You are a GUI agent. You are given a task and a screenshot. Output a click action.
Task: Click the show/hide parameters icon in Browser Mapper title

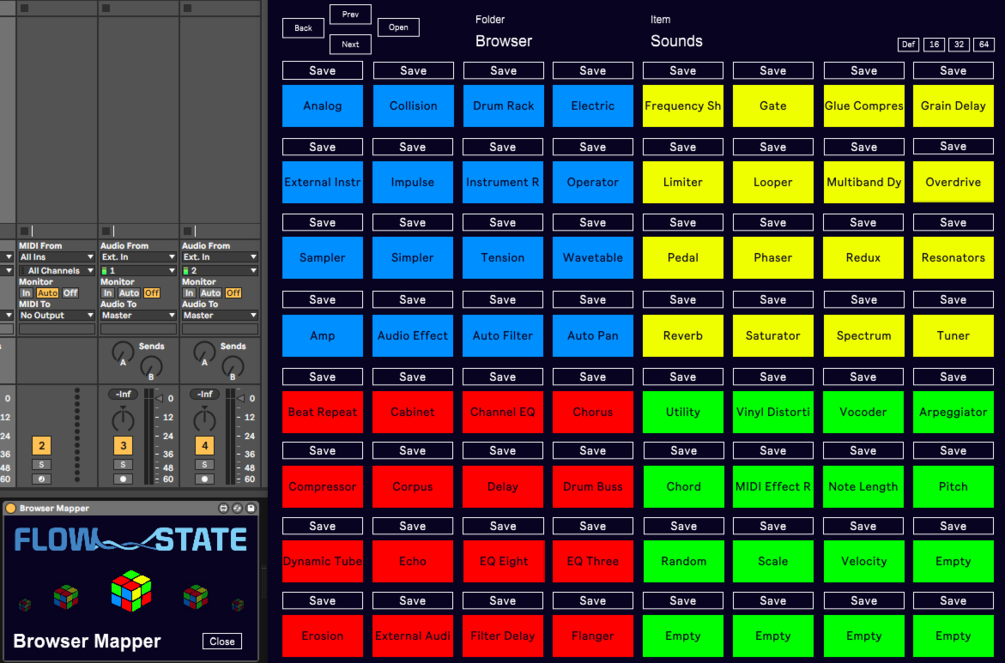(224, 508)
